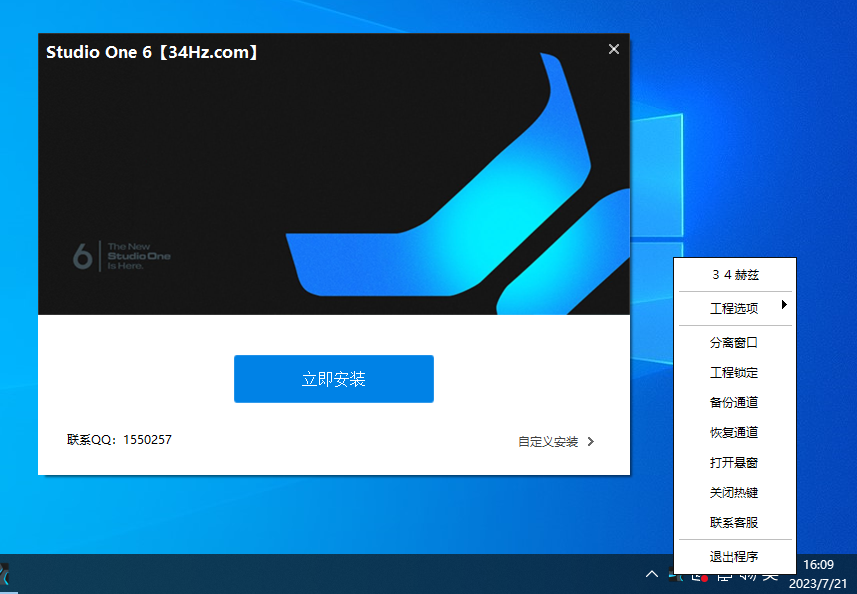Choose 恢复通道 from the menu
The image size is (857, 594).
735,433
